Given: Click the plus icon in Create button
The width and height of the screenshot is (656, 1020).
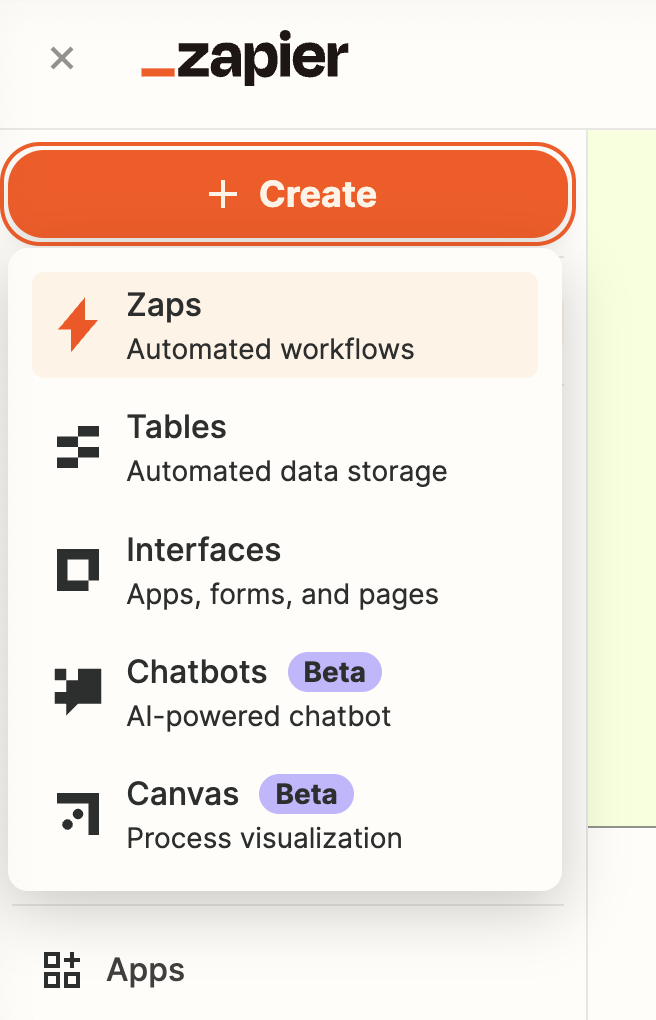Looking at the screenshot, I should [223, 195].
